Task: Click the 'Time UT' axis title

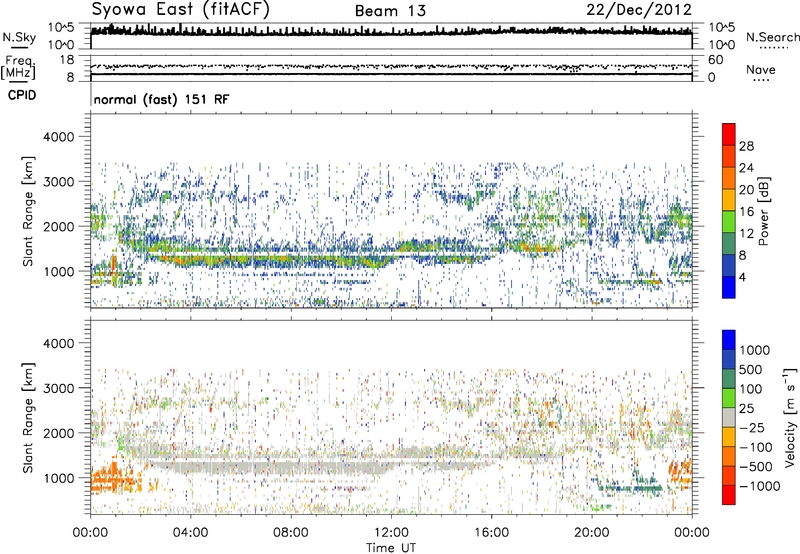Action: pyautogui.click(x=391, y=548)
